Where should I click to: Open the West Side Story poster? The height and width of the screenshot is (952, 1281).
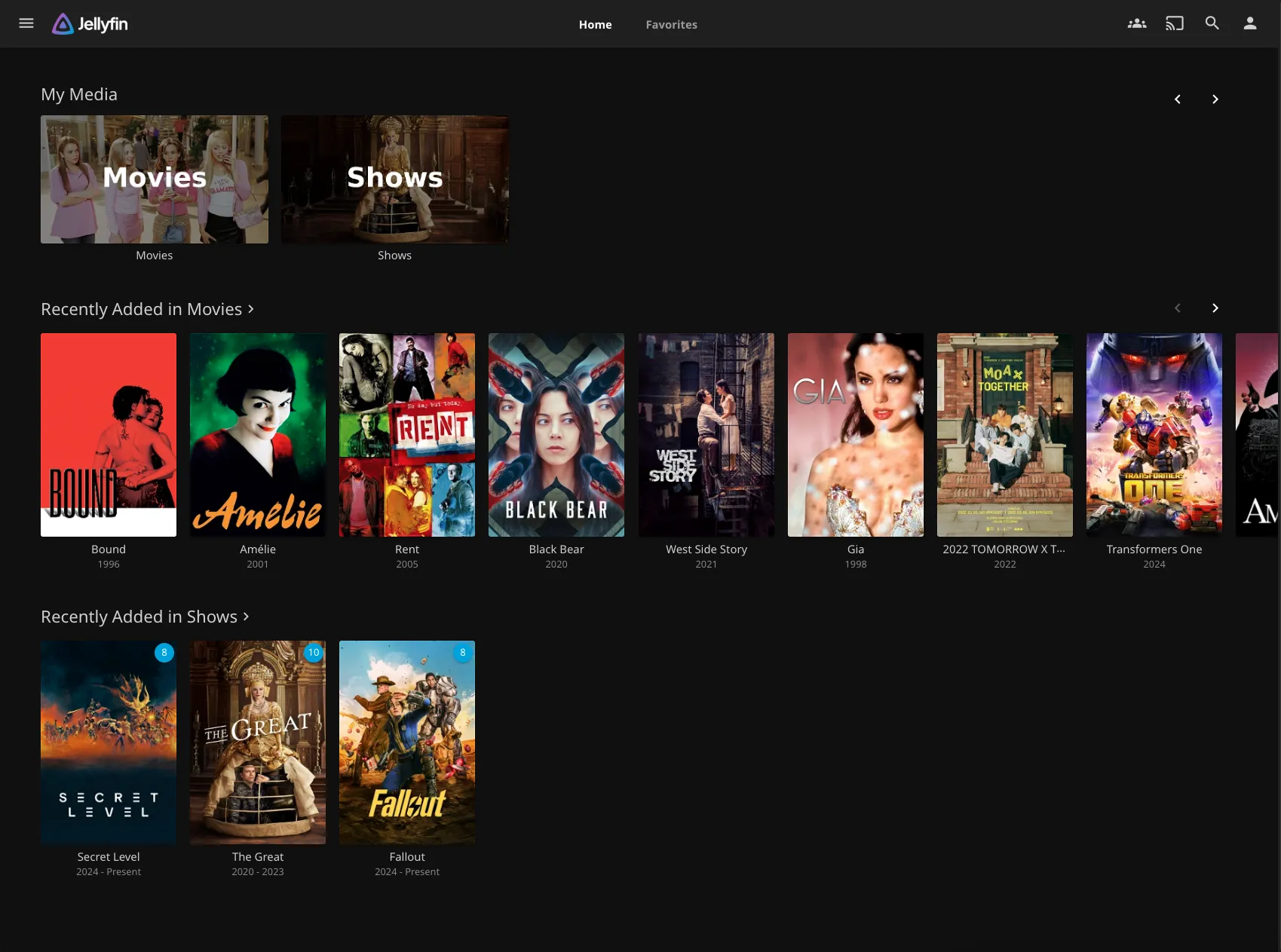[x=706, y=435]
